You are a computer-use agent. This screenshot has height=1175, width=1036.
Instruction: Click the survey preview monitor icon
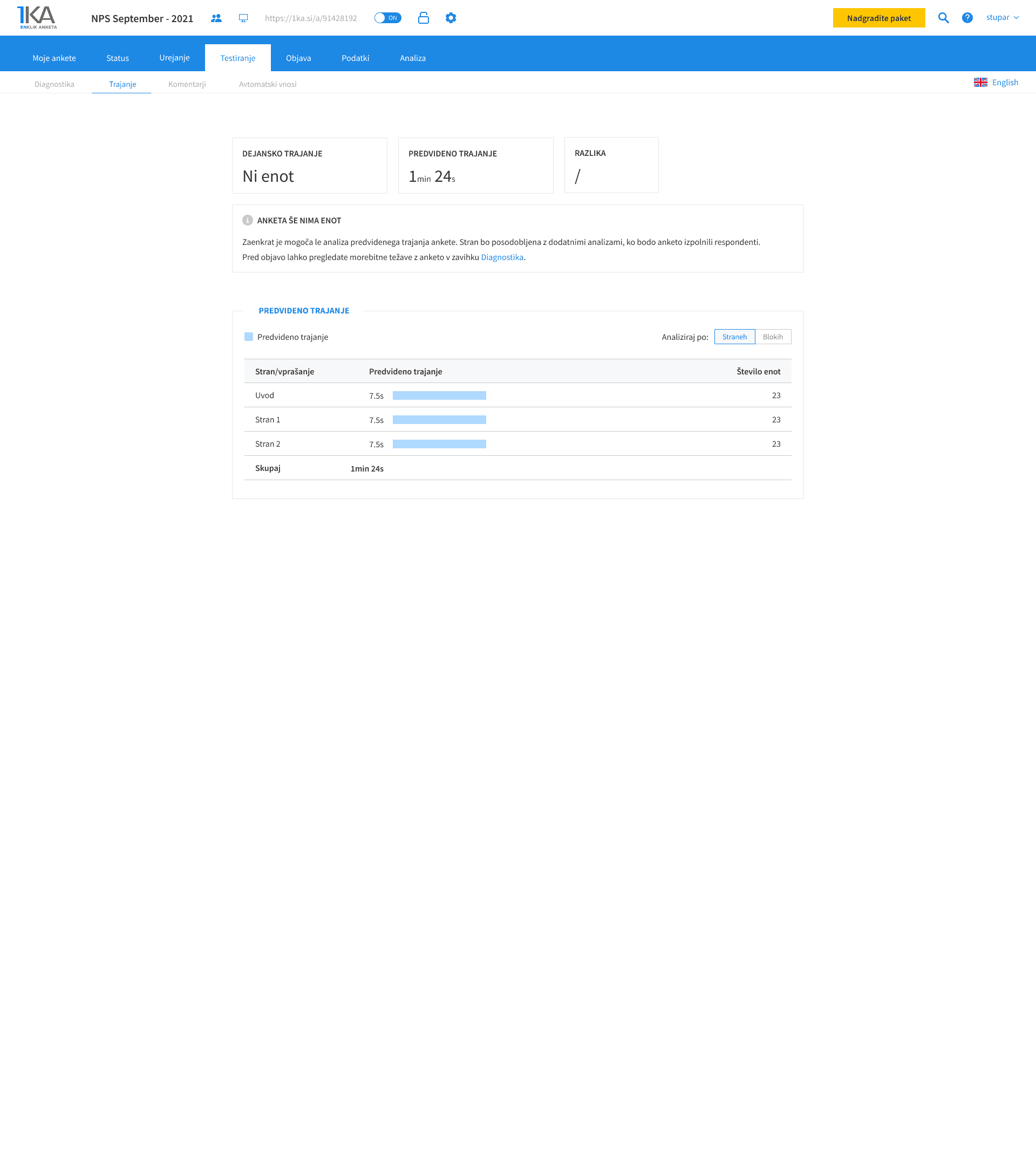pos(243,18)
